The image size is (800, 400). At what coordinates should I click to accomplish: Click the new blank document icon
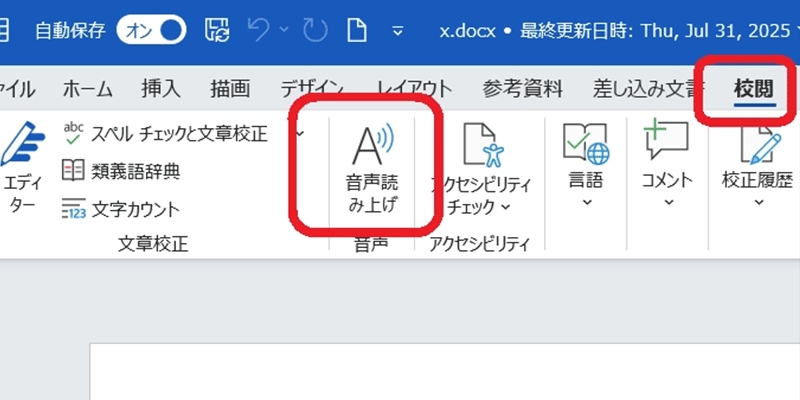[x=358, y=31]
